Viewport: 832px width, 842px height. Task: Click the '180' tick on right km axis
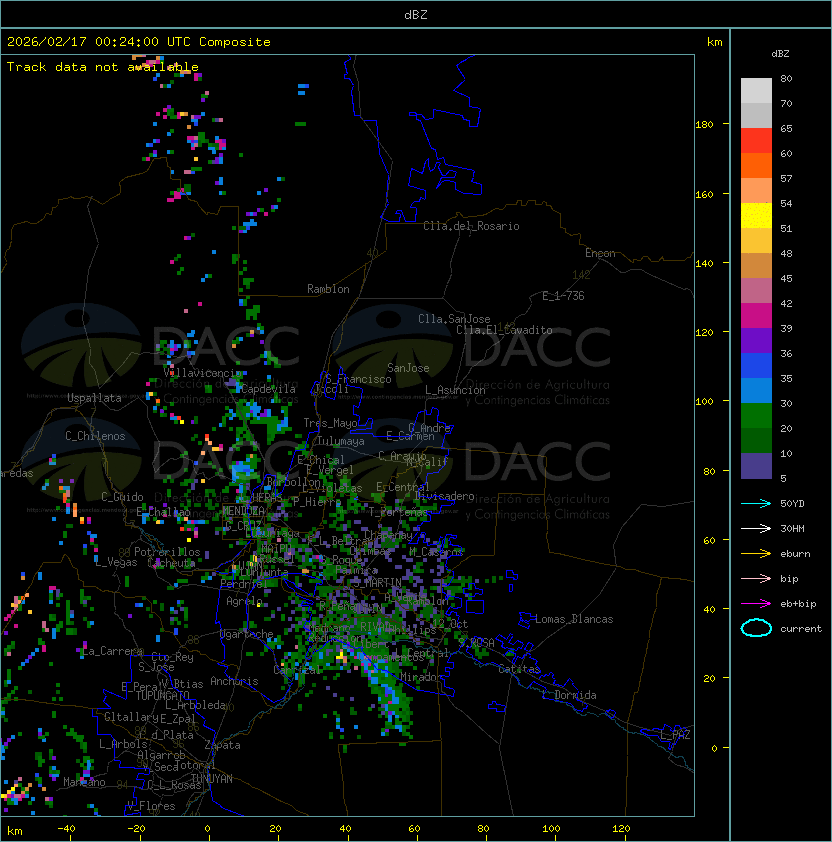pyautogui.click(x=704, y=125)
